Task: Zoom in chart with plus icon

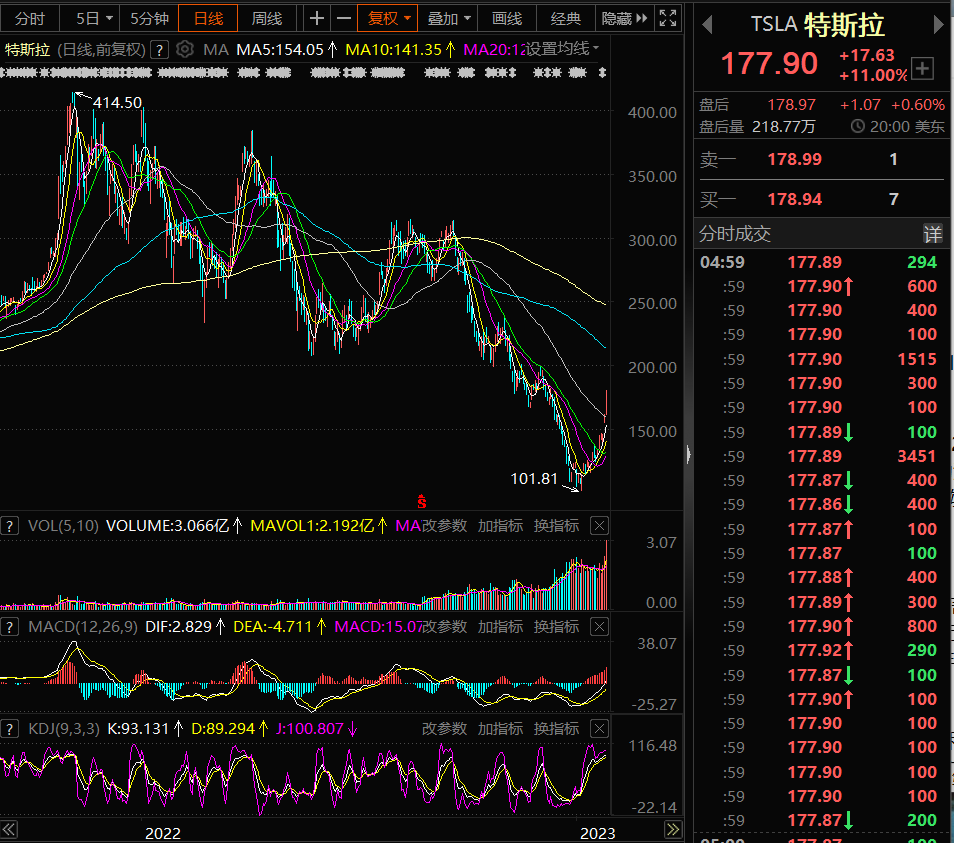Action: [316, 18]
